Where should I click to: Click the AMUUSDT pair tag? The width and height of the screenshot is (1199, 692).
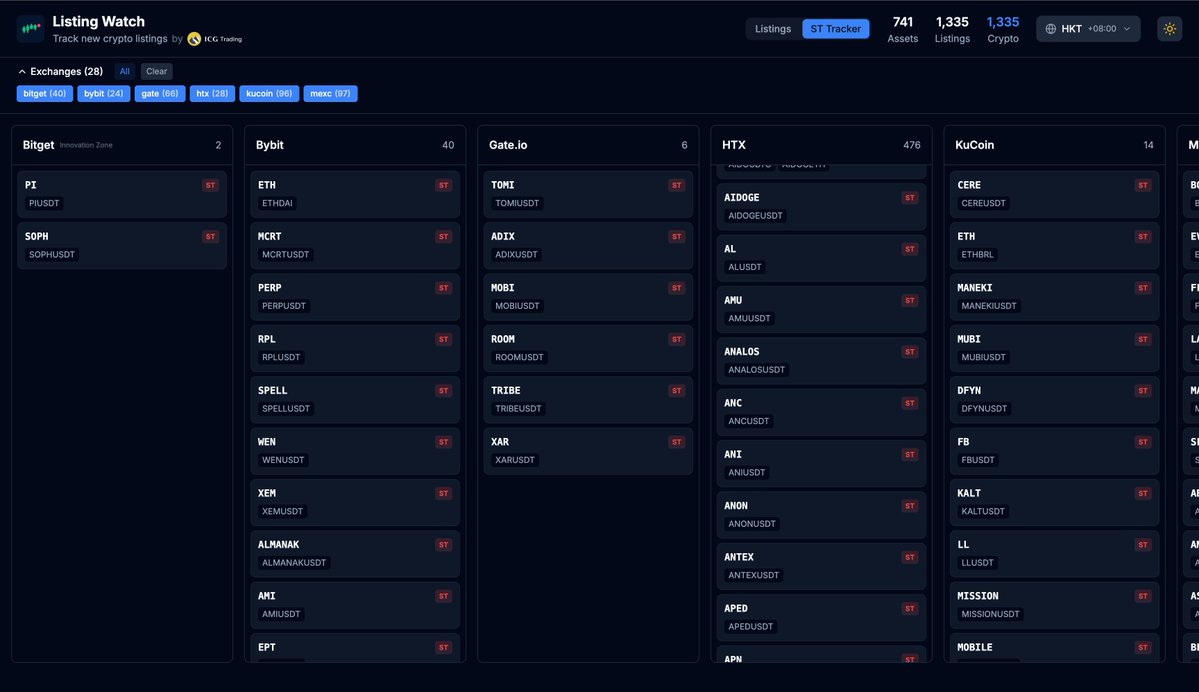click(x=749, y=318)
